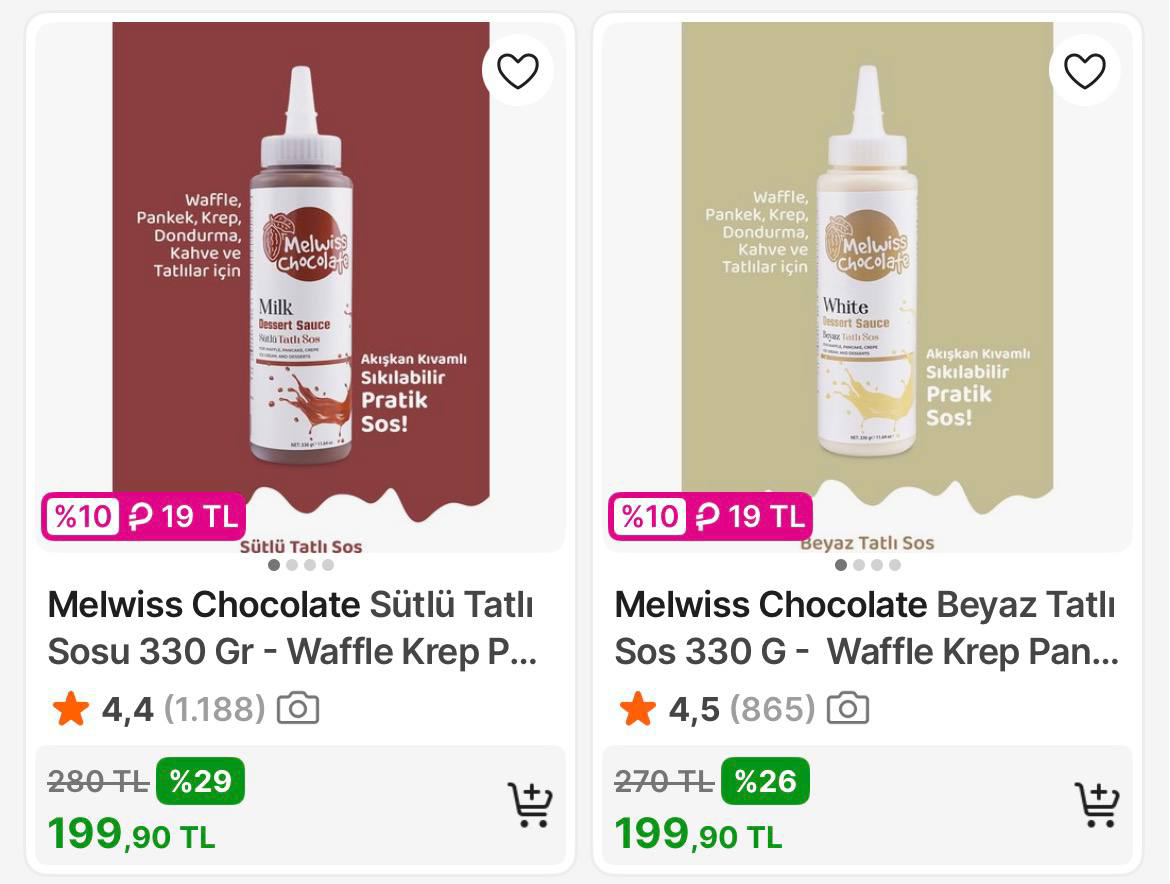
Task: View the 1.188 reviews count
Action: (x=214, y=709)
